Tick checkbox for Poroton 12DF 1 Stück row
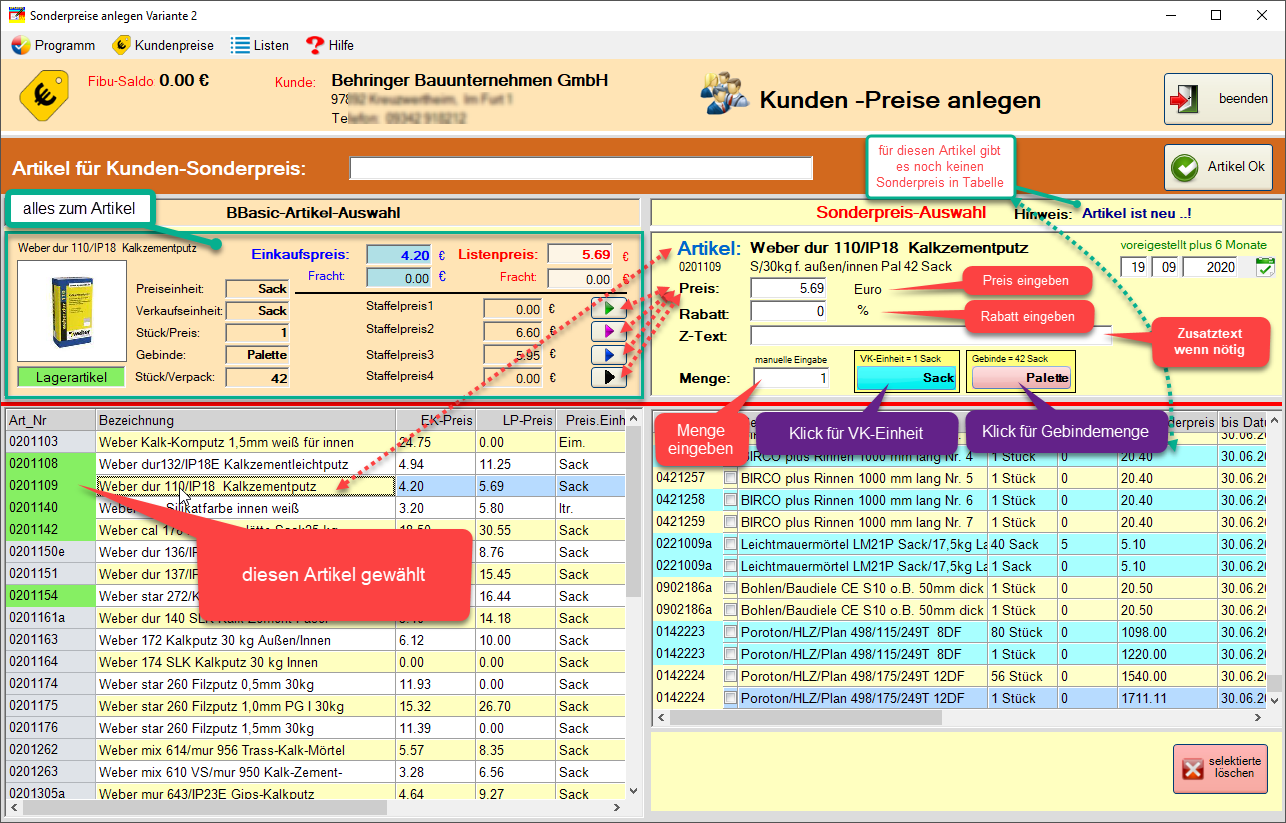1286x823 pixels. (x=730, y=698)
